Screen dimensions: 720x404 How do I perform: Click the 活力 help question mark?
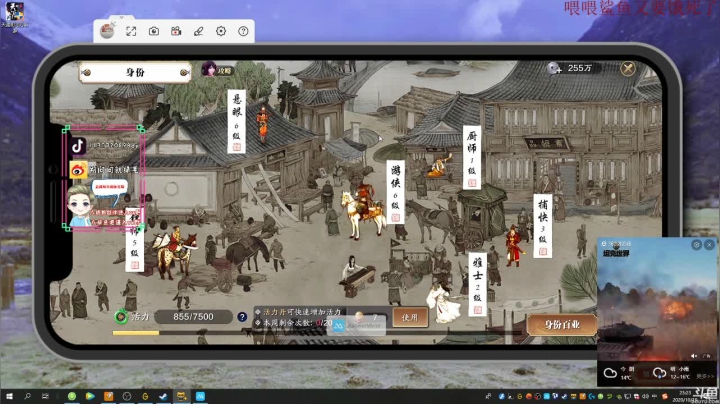point(242,317)
